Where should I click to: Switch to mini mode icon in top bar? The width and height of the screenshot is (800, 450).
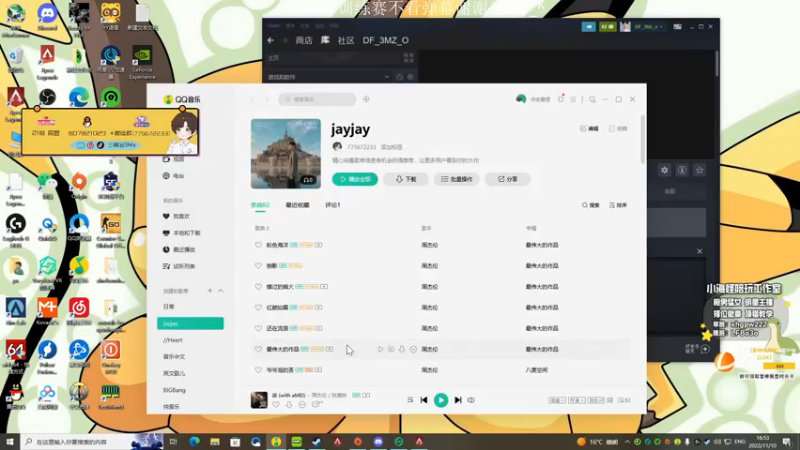(x=592, y=99)
